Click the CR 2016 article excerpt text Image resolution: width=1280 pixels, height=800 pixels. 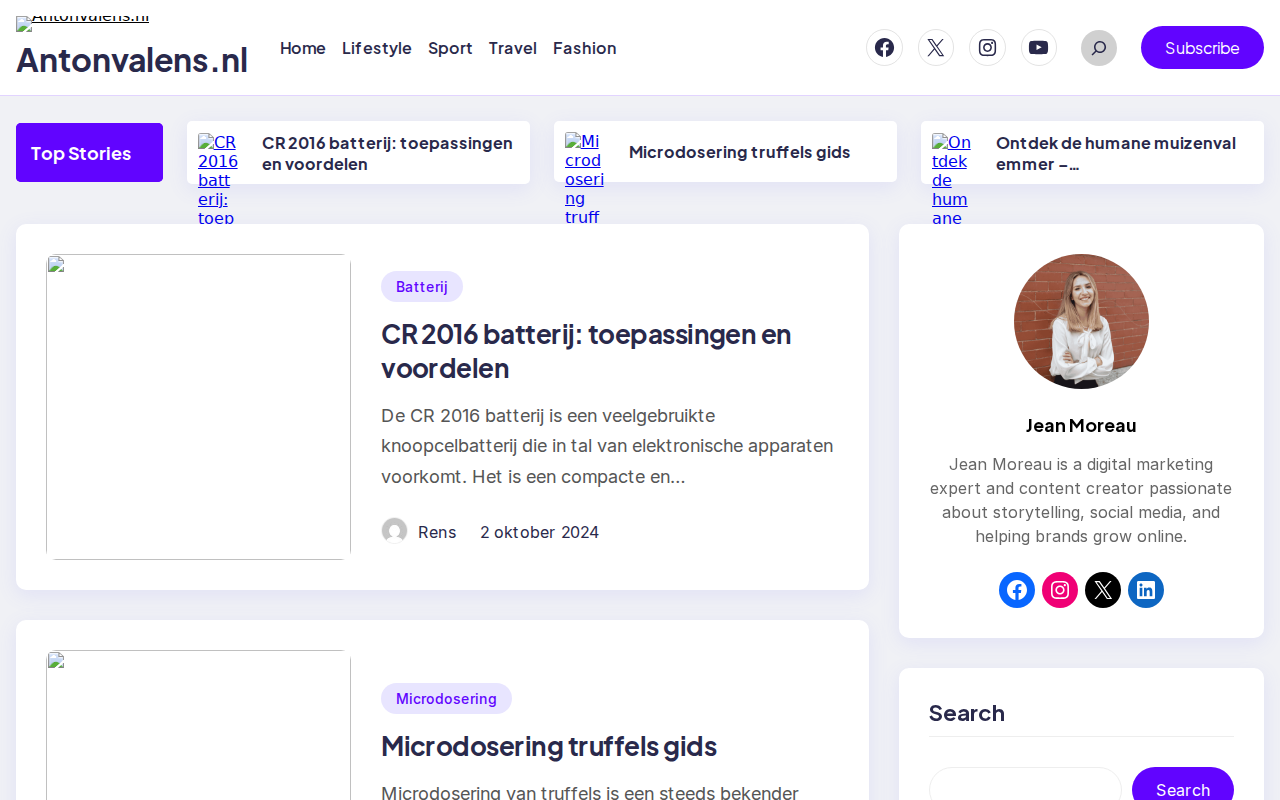[607, 446]
